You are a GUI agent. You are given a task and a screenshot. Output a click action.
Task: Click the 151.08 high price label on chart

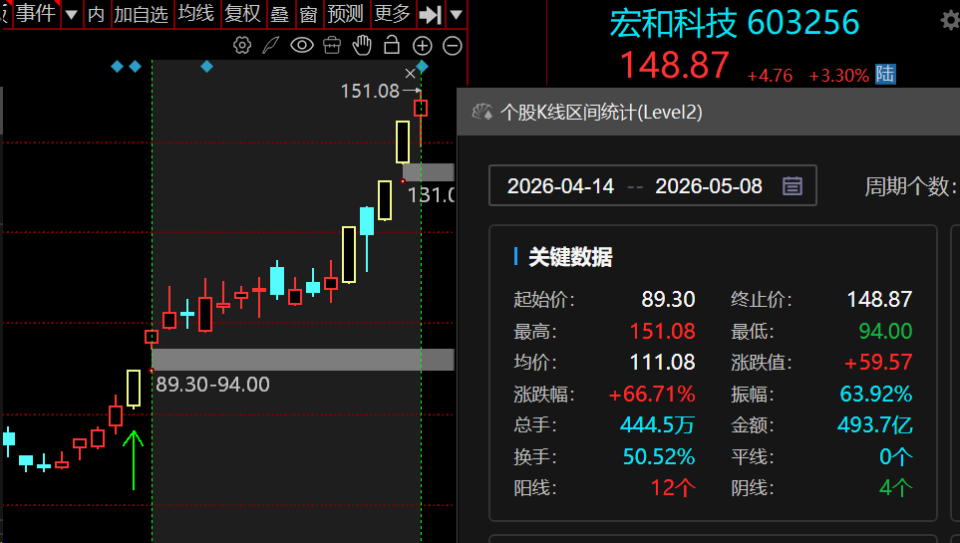click(370, 91)
